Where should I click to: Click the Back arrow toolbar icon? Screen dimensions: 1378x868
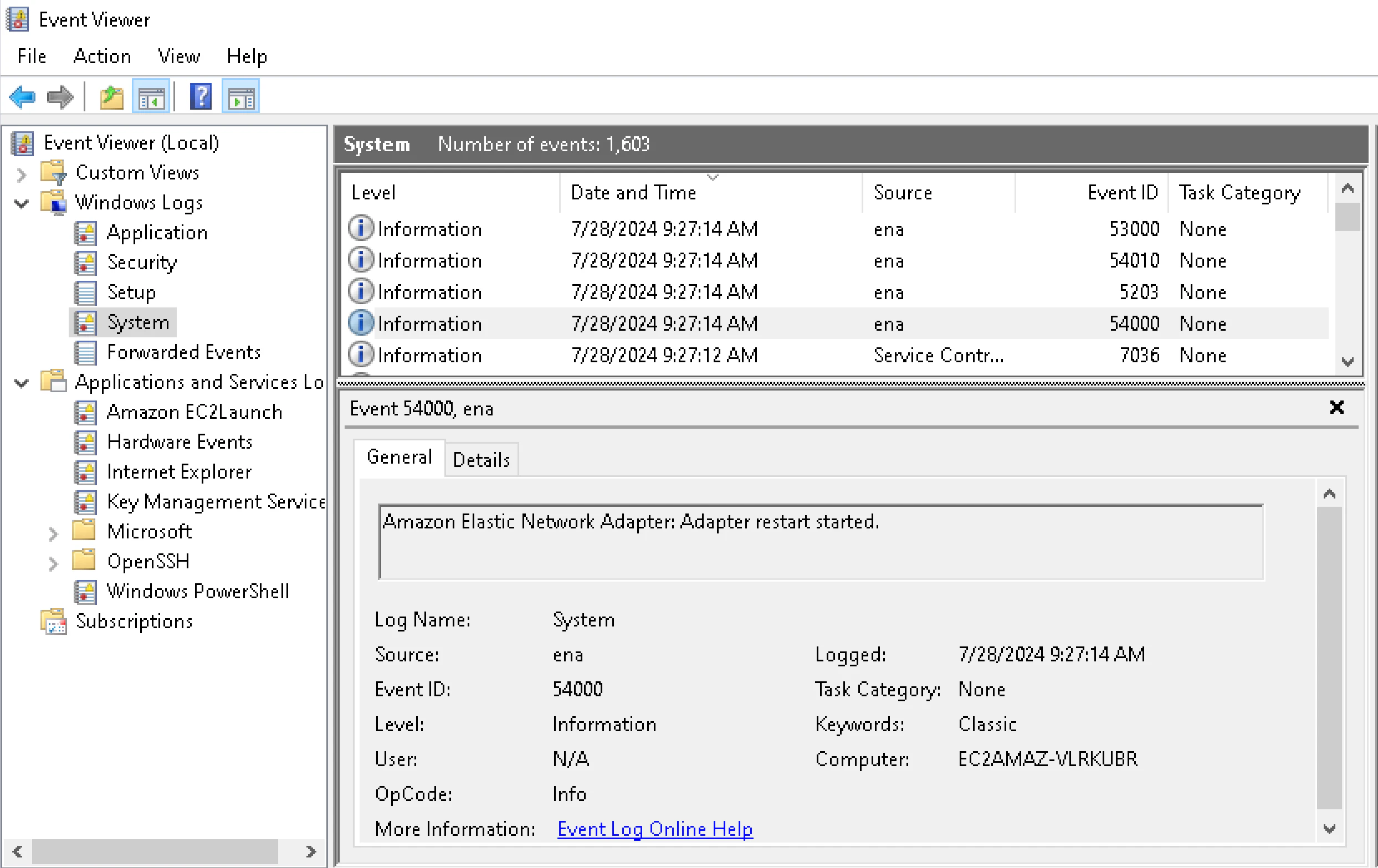23,97
